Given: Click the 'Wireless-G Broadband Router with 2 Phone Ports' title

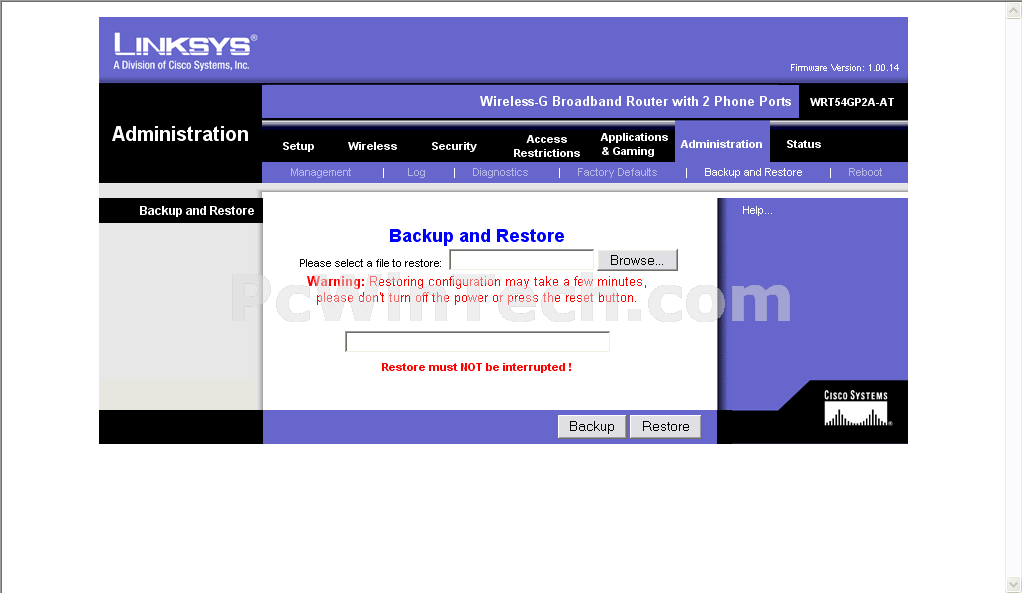Looking at the screenshot, I should 635,102.
